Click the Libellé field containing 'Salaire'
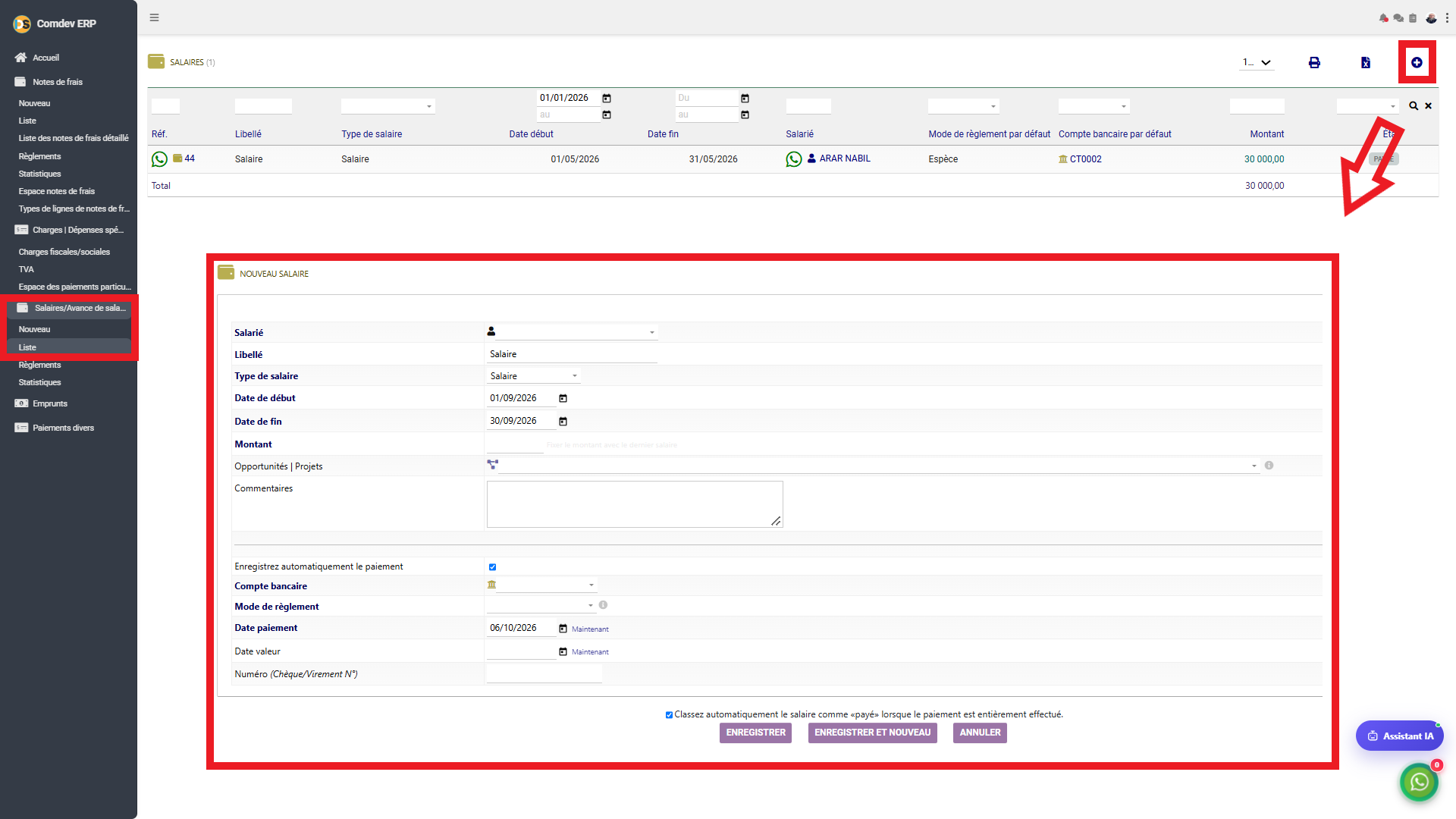Screen dimensions: 1456x819 pyautogui.click(x=572, y=354)
